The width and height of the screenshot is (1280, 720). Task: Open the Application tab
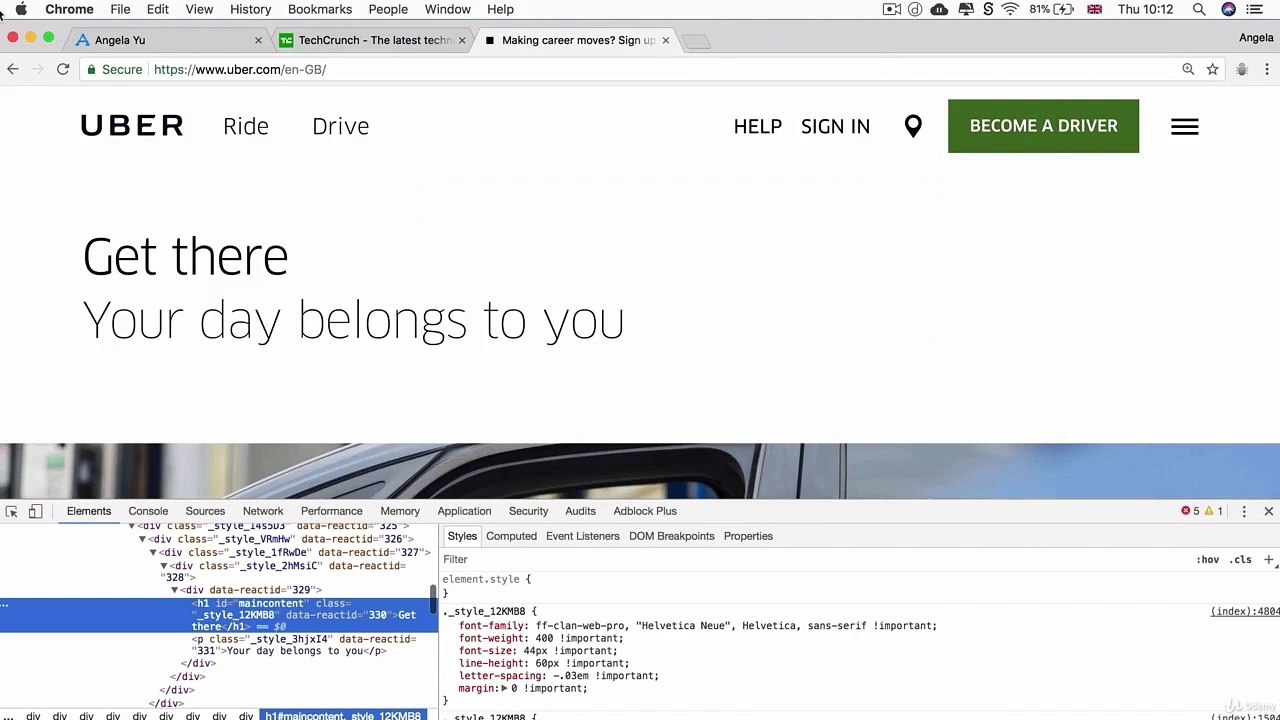464,511
